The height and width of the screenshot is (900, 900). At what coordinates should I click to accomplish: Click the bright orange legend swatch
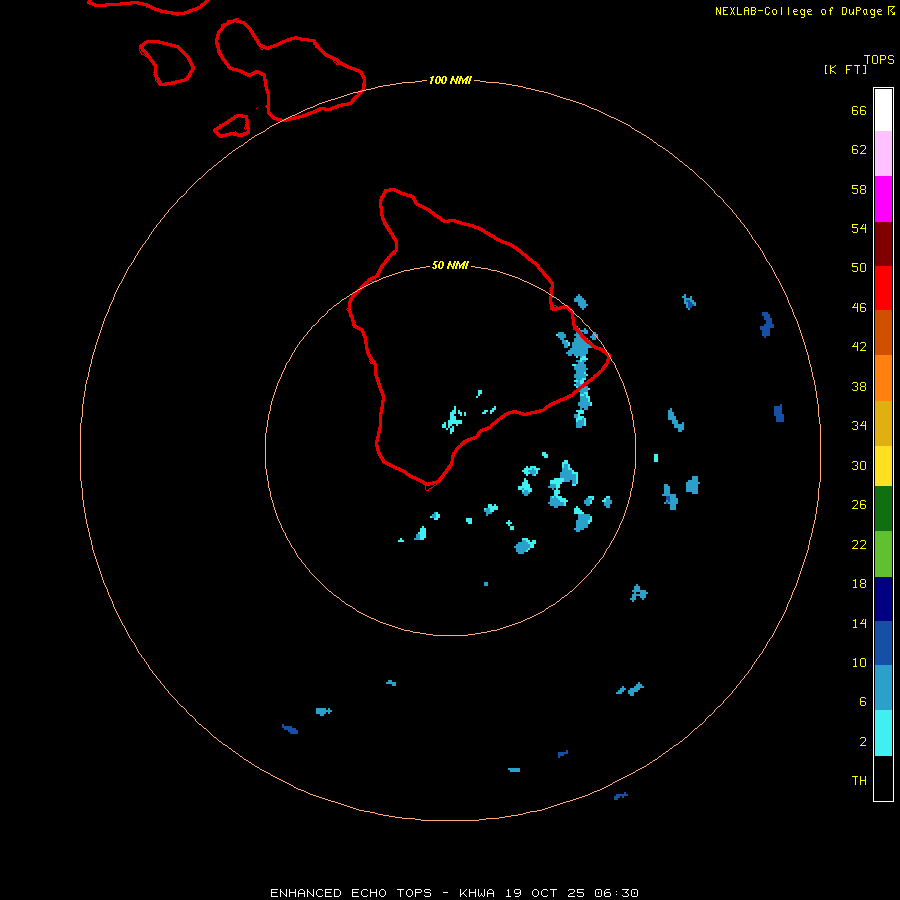click(x=883, y=377)
